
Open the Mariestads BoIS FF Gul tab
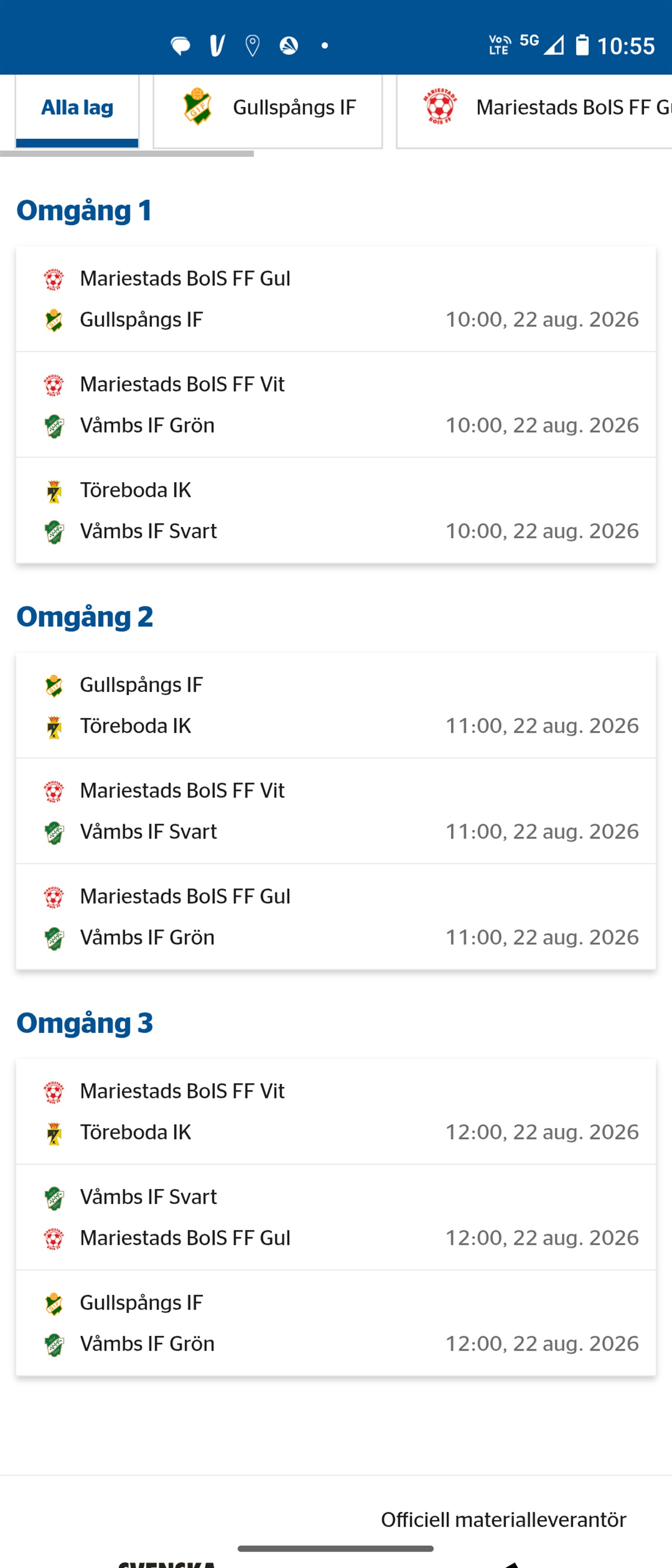pyautogui.click(x=534, y=111)
